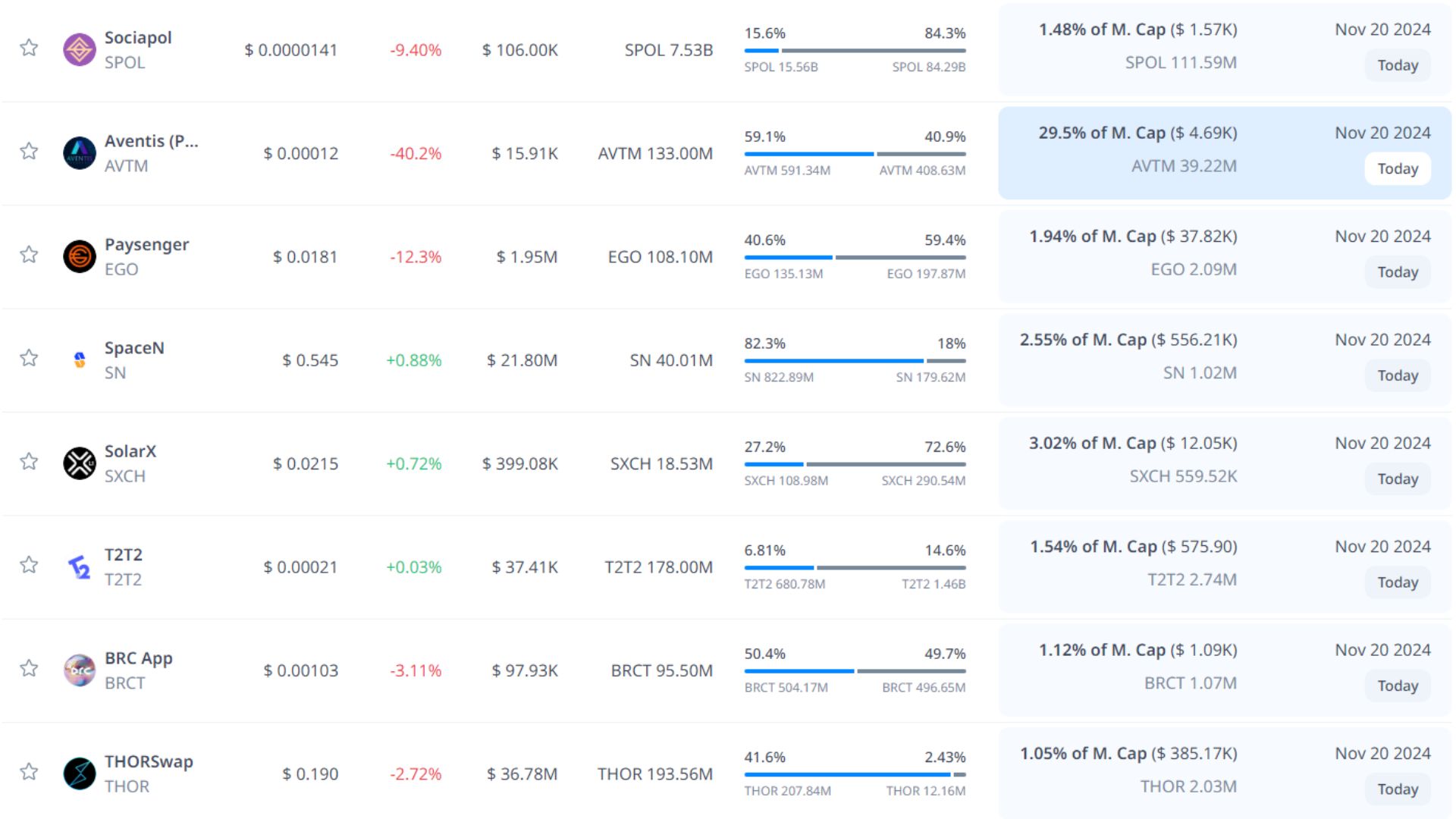Image resolution: width=1456 pixels, height=819 pixels.
Task: Star the BRC App row
Action: coord(29,668)
